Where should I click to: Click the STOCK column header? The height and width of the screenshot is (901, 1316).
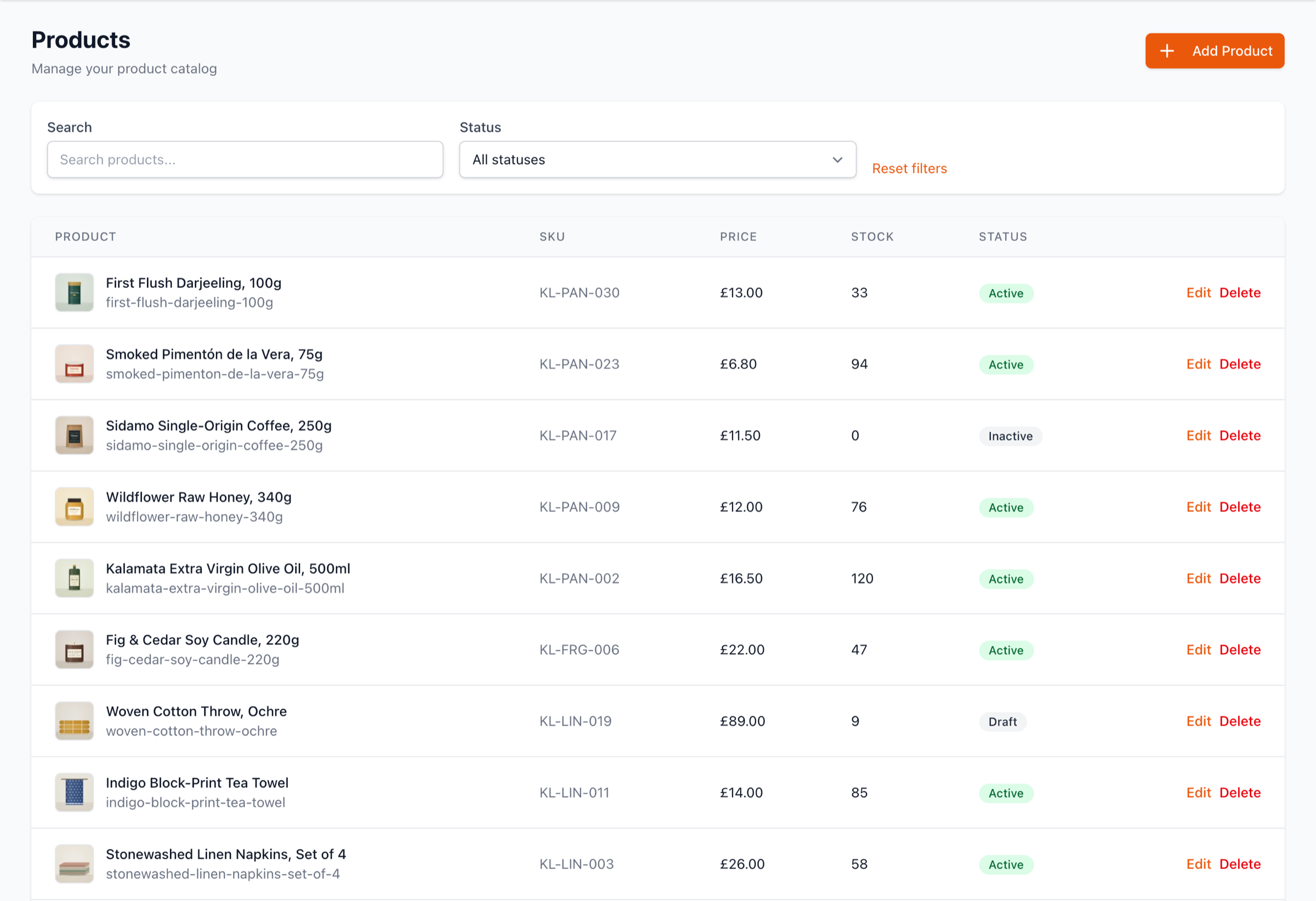[x=872, y=237]
